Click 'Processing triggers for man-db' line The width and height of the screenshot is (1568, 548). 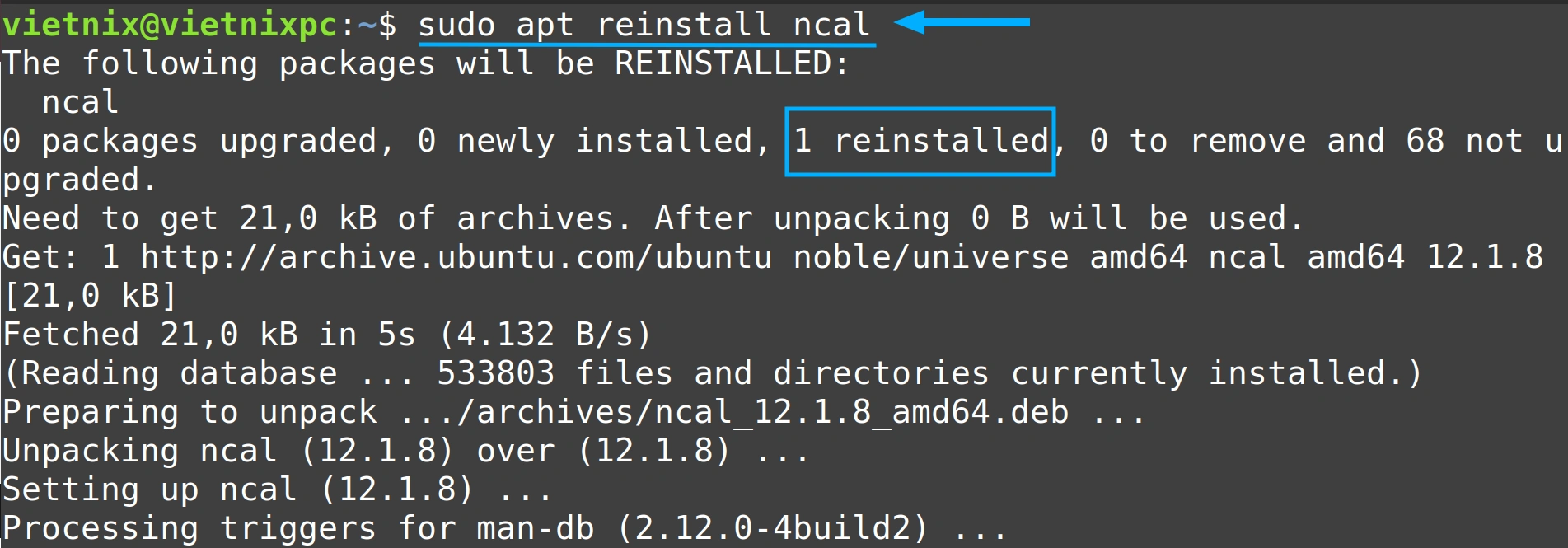(x=504, y=528)
